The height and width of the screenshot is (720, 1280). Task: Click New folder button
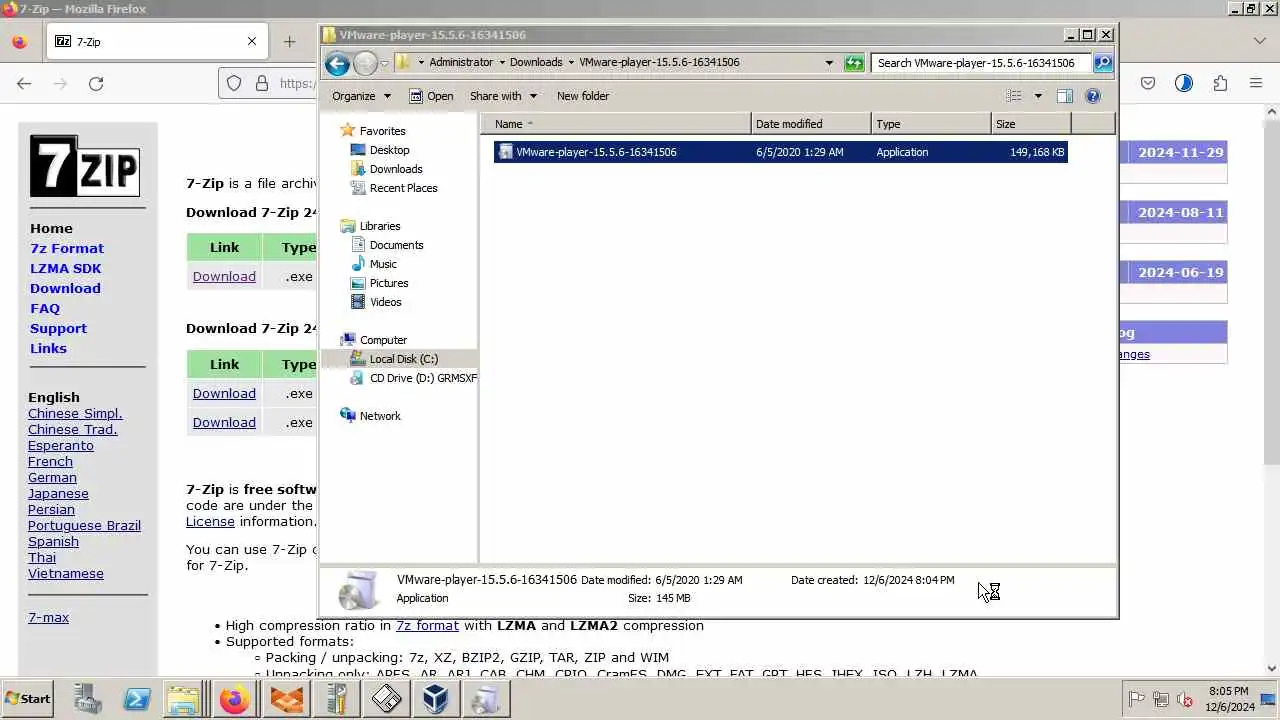[x=583, y=96]
